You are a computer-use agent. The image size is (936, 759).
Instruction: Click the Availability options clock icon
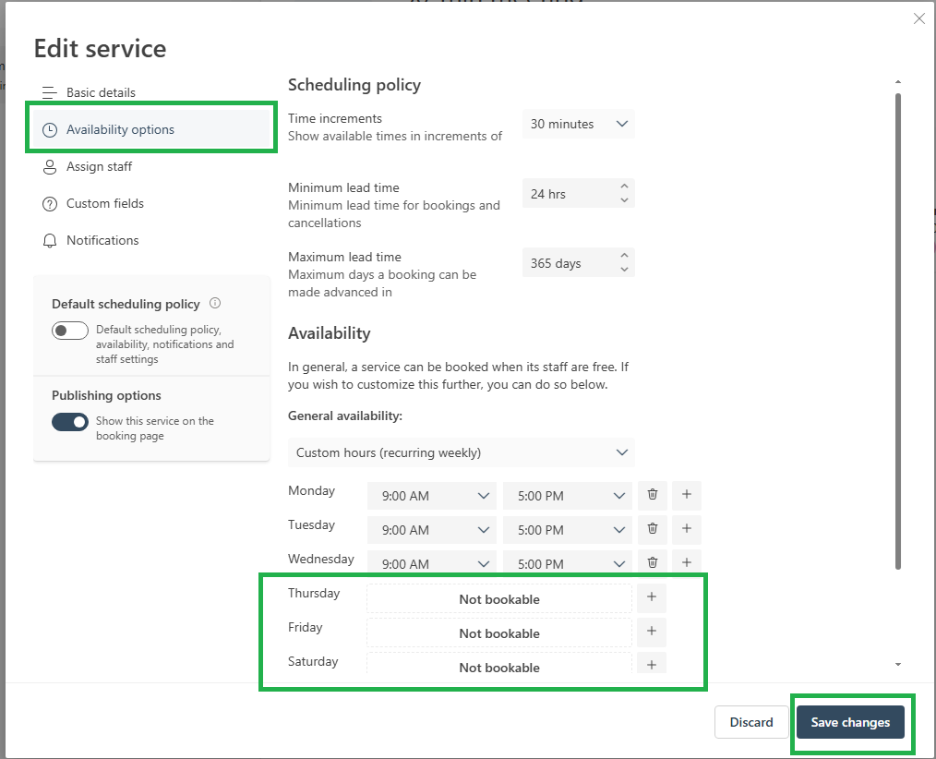tap(50, 130)
